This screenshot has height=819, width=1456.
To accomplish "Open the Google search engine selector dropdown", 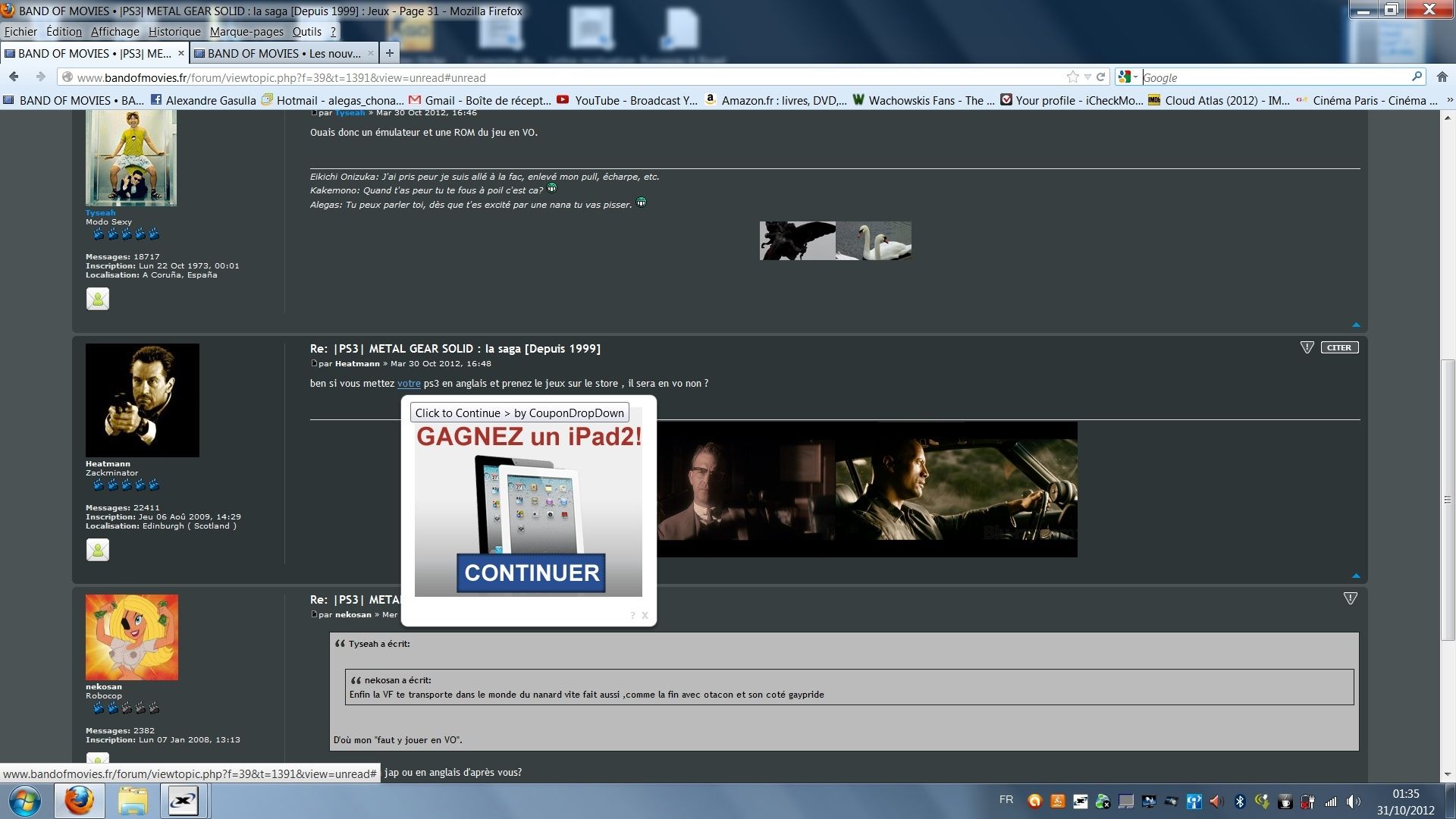I will (1128, 77).
